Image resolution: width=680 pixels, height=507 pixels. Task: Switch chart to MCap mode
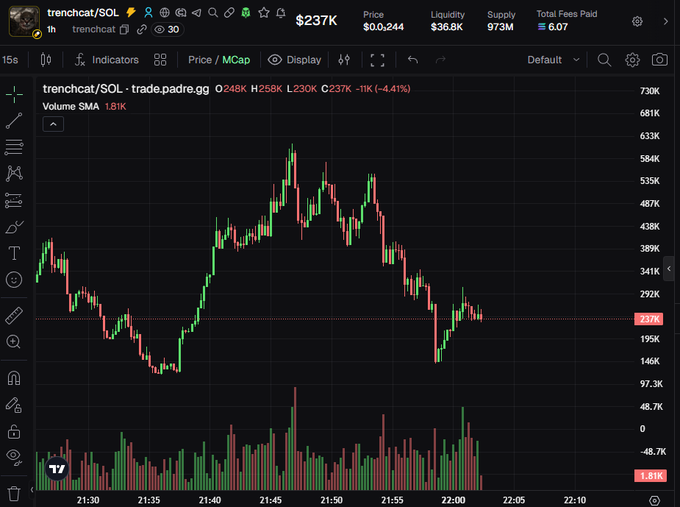(236, 60)
